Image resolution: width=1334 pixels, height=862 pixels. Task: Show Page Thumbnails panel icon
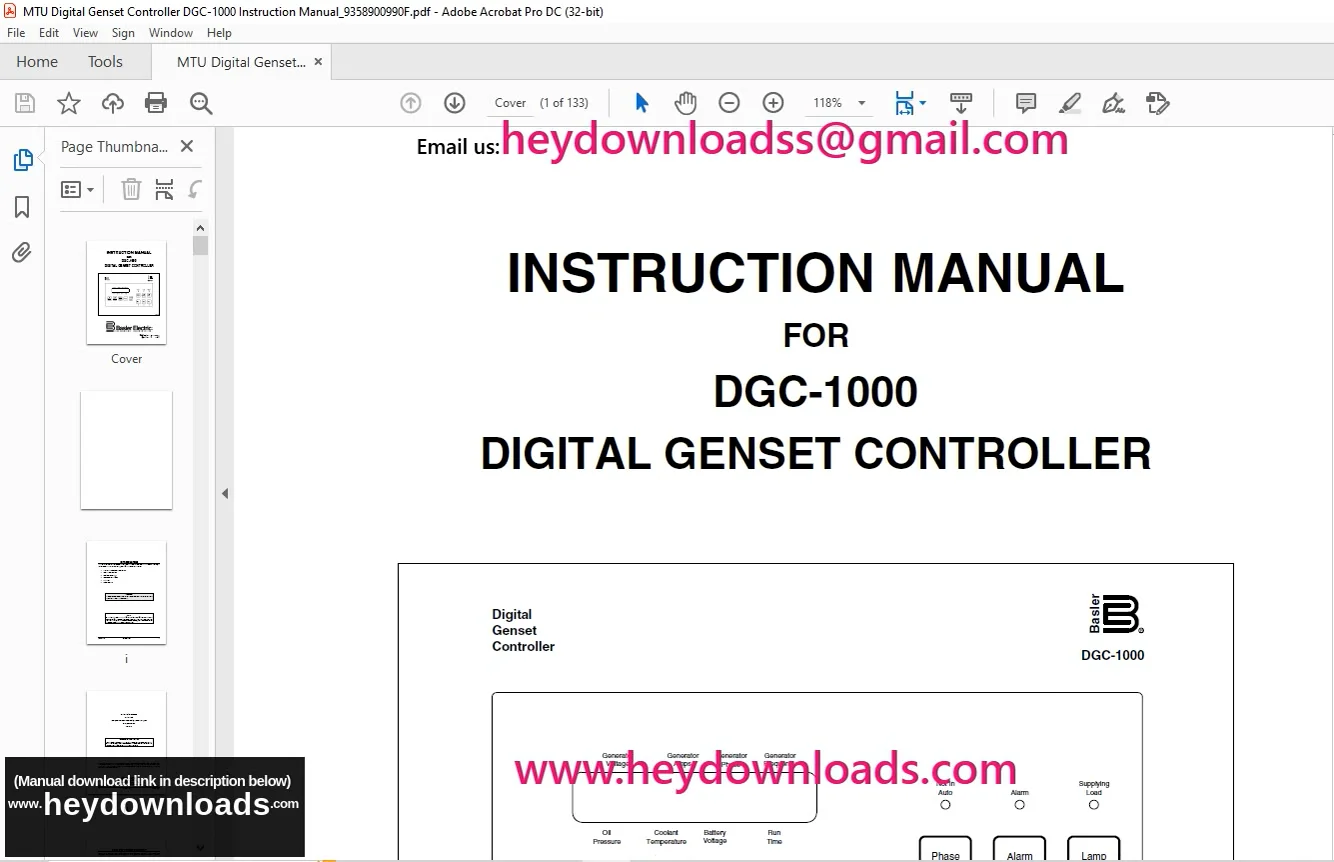[22, 160]
